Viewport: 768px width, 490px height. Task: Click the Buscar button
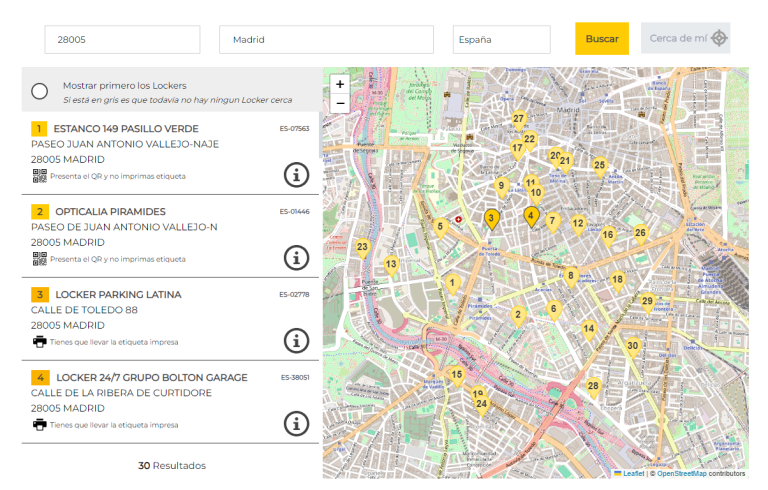pos(602,39)
